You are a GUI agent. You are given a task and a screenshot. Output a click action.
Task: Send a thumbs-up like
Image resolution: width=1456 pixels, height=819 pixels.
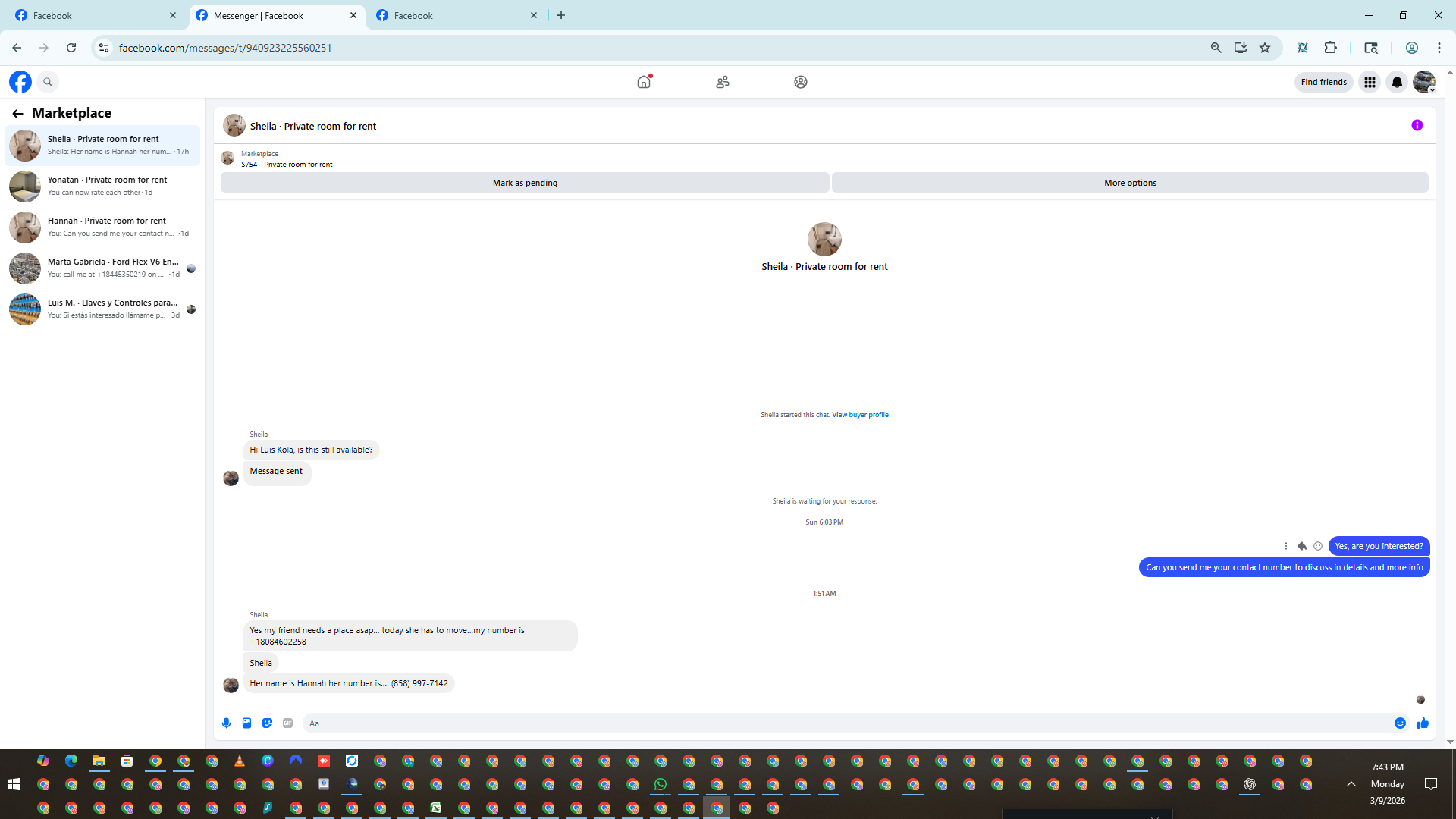[x=1423, y=723]
